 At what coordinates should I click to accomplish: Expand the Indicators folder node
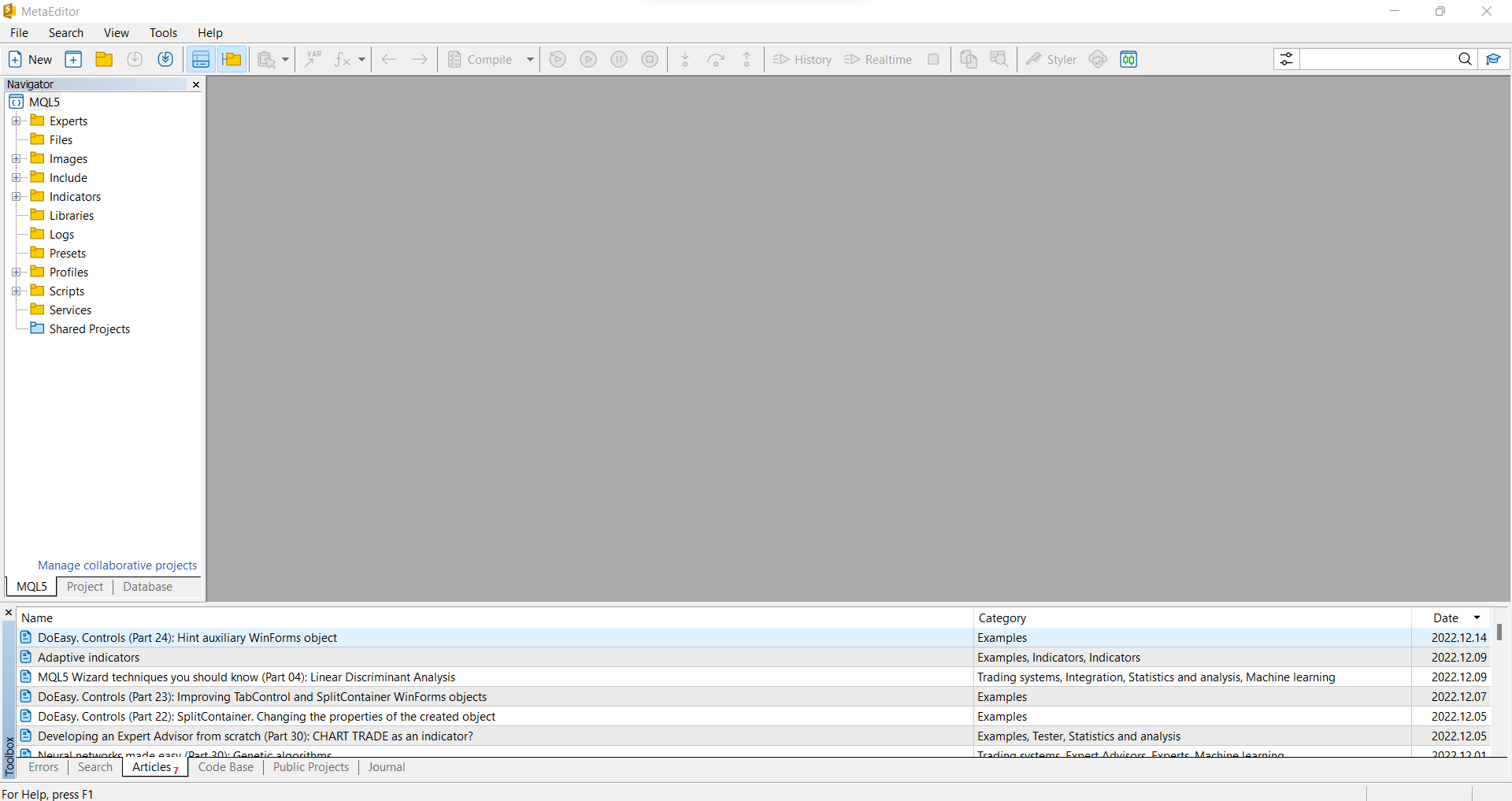(16, 197)
